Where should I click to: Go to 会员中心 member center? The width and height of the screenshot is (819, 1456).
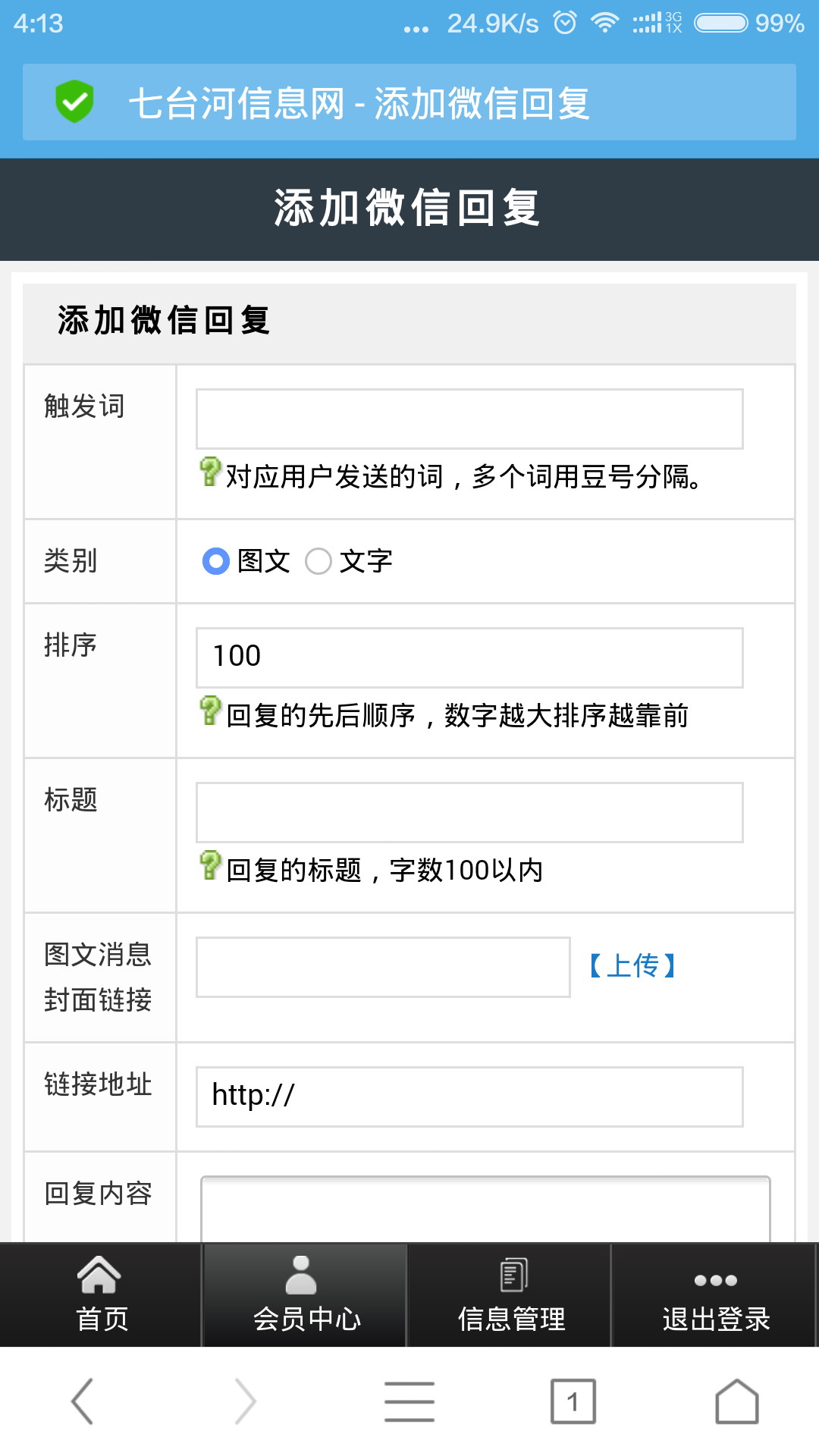(306, 1295)
